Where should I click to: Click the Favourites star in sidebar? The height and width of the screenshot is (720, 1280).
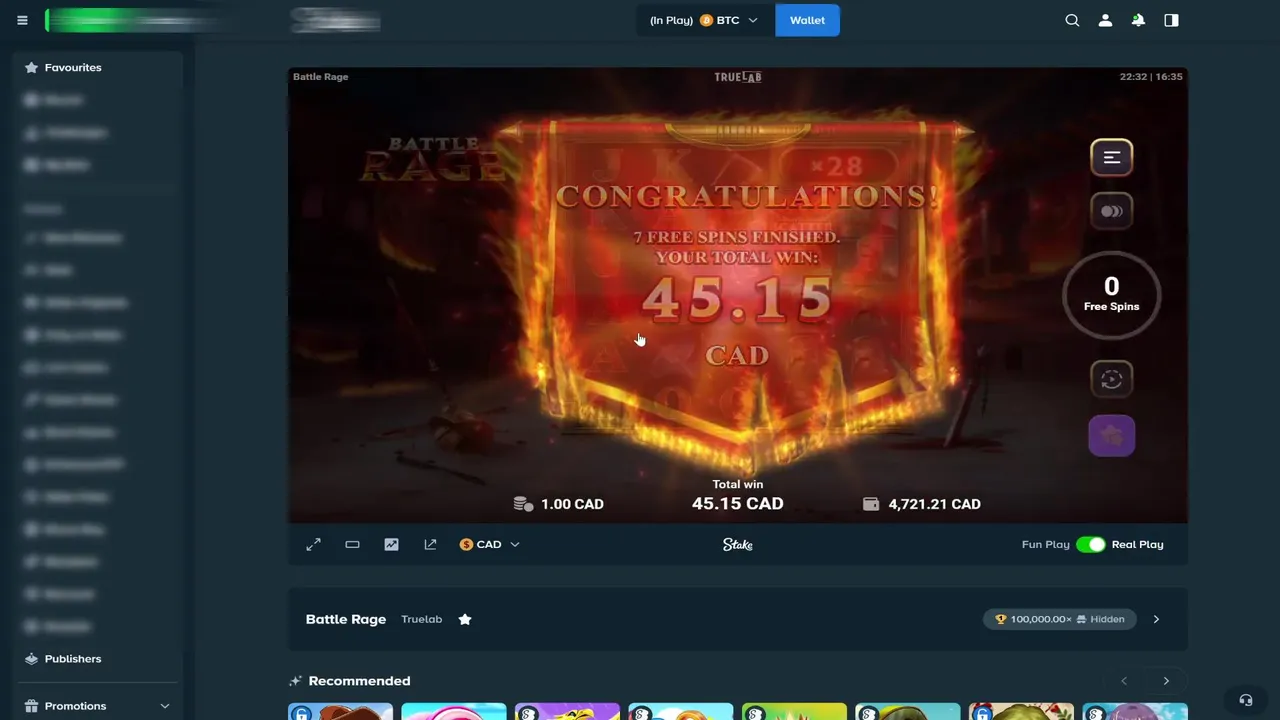tap(31, 67)
